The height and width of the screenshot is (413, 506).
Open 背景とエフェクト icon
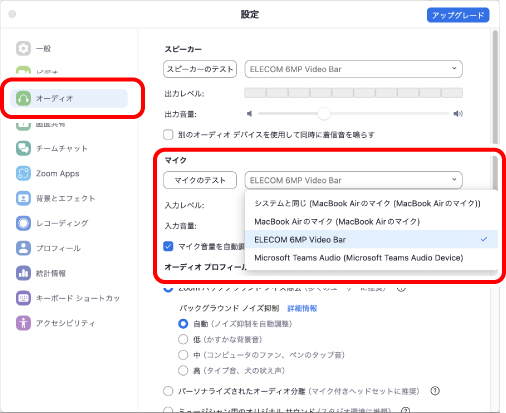(23, 198)
